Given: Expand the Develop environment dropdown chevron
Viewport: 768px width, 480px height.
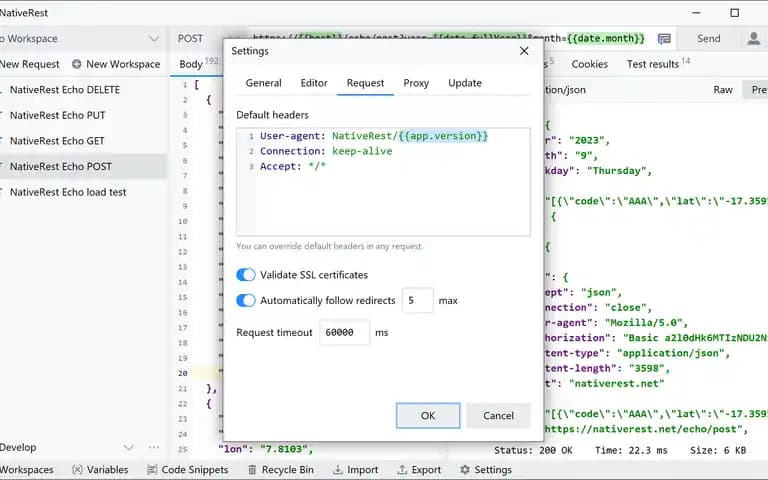Looking at the screenshot, I should 128,447.
